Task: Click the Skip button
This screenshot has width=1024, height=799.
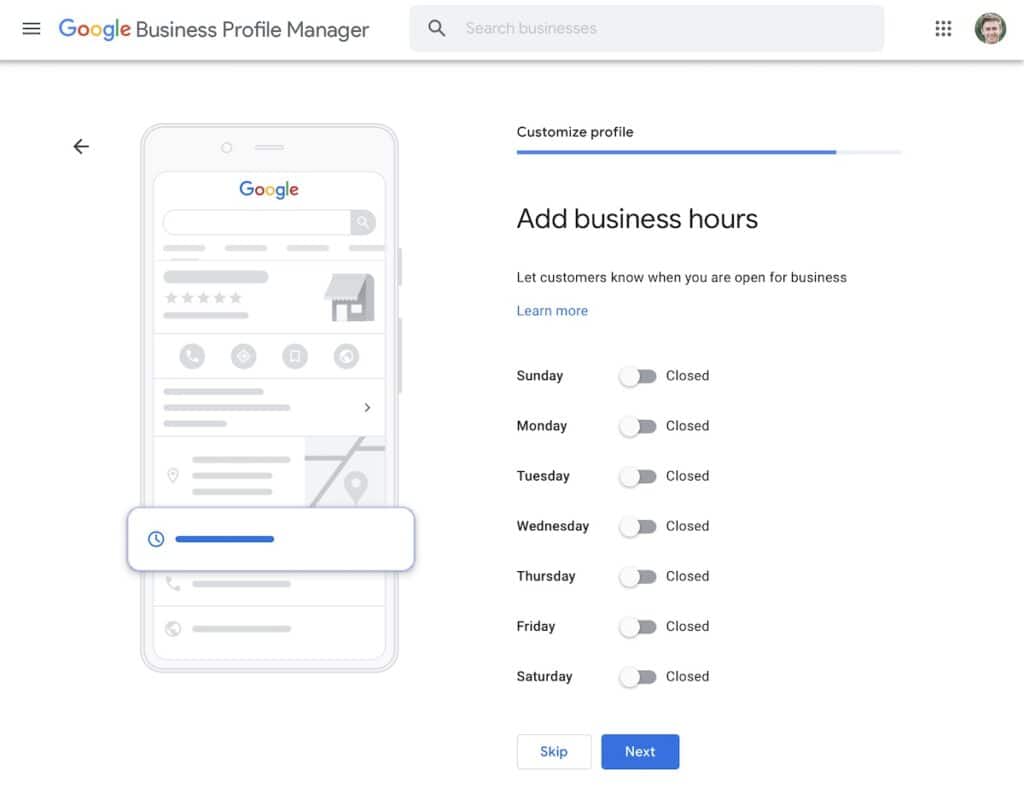Action: [x=553, y=752]
